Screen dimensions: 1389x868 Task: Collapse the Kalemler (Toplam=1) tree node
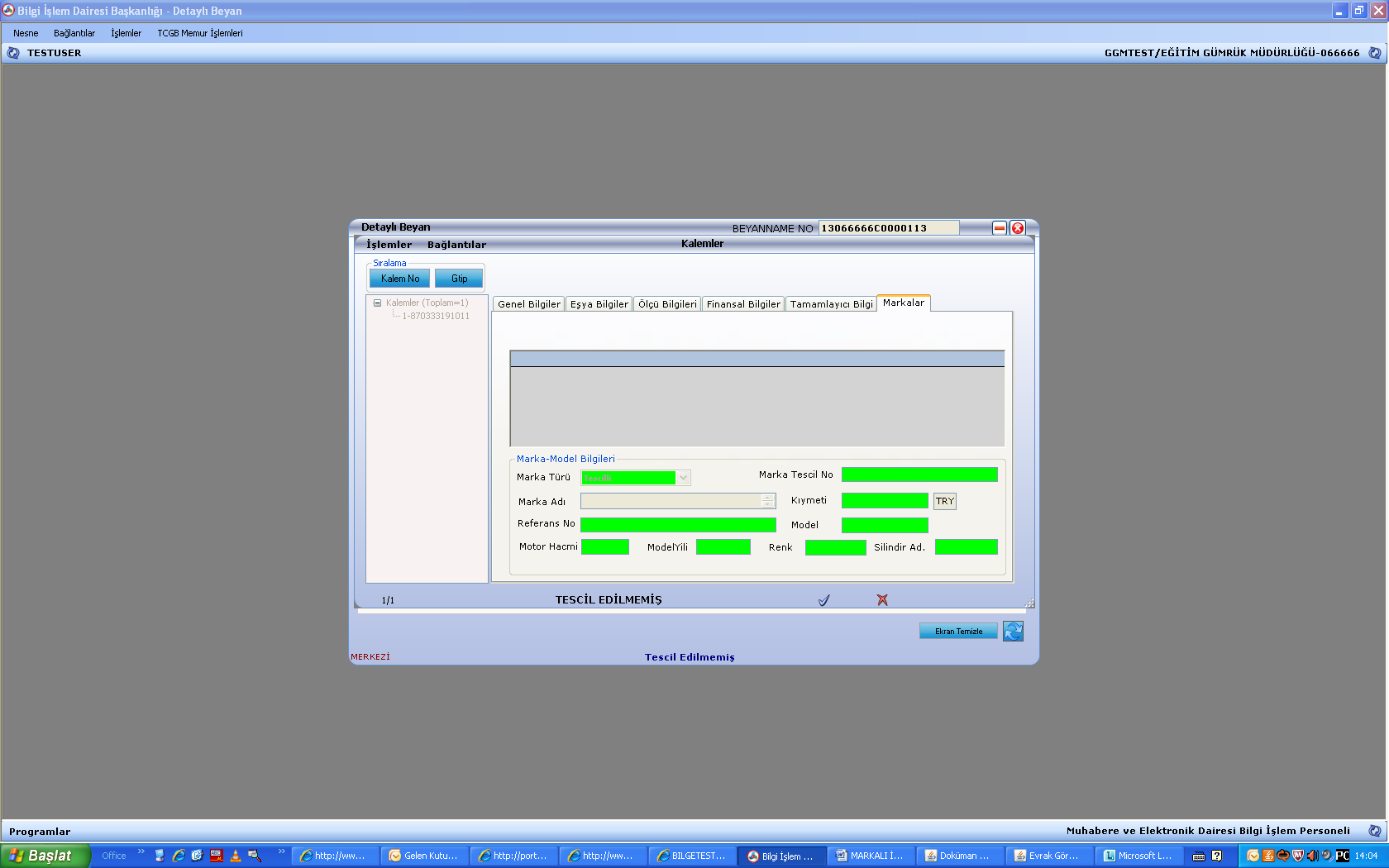click(x=377, y=303)
